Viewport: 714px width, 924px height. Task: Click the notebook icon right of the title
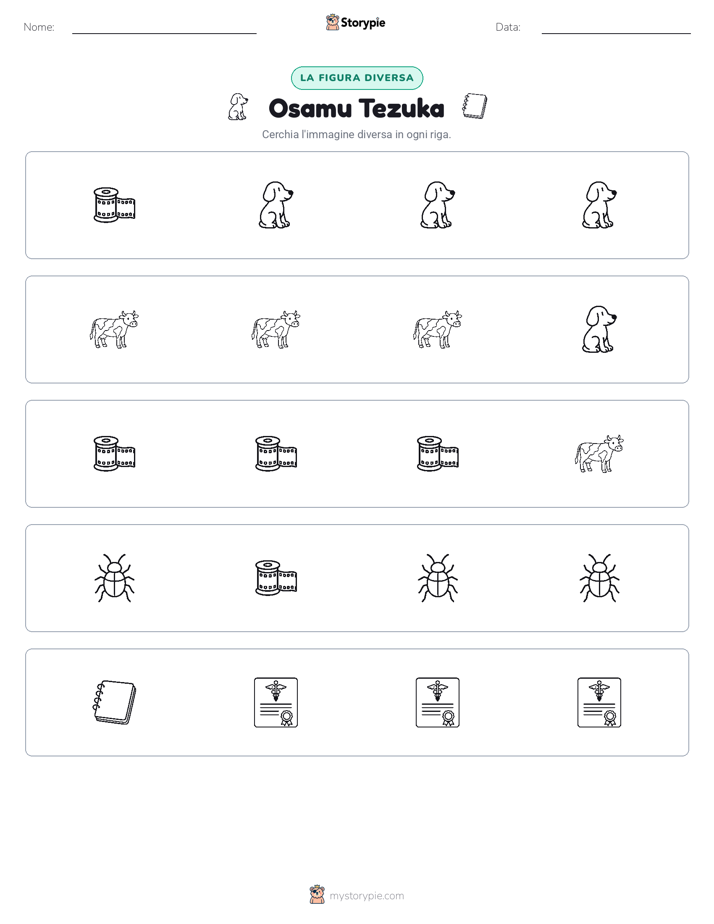[474, 106]
